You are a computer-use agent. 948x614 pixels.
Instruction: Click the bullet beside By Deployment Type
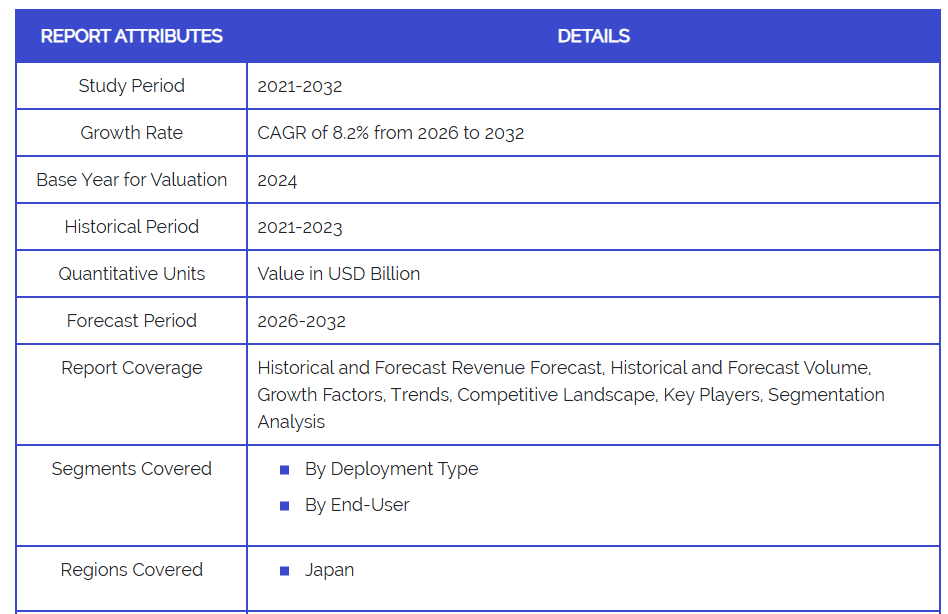284,470
